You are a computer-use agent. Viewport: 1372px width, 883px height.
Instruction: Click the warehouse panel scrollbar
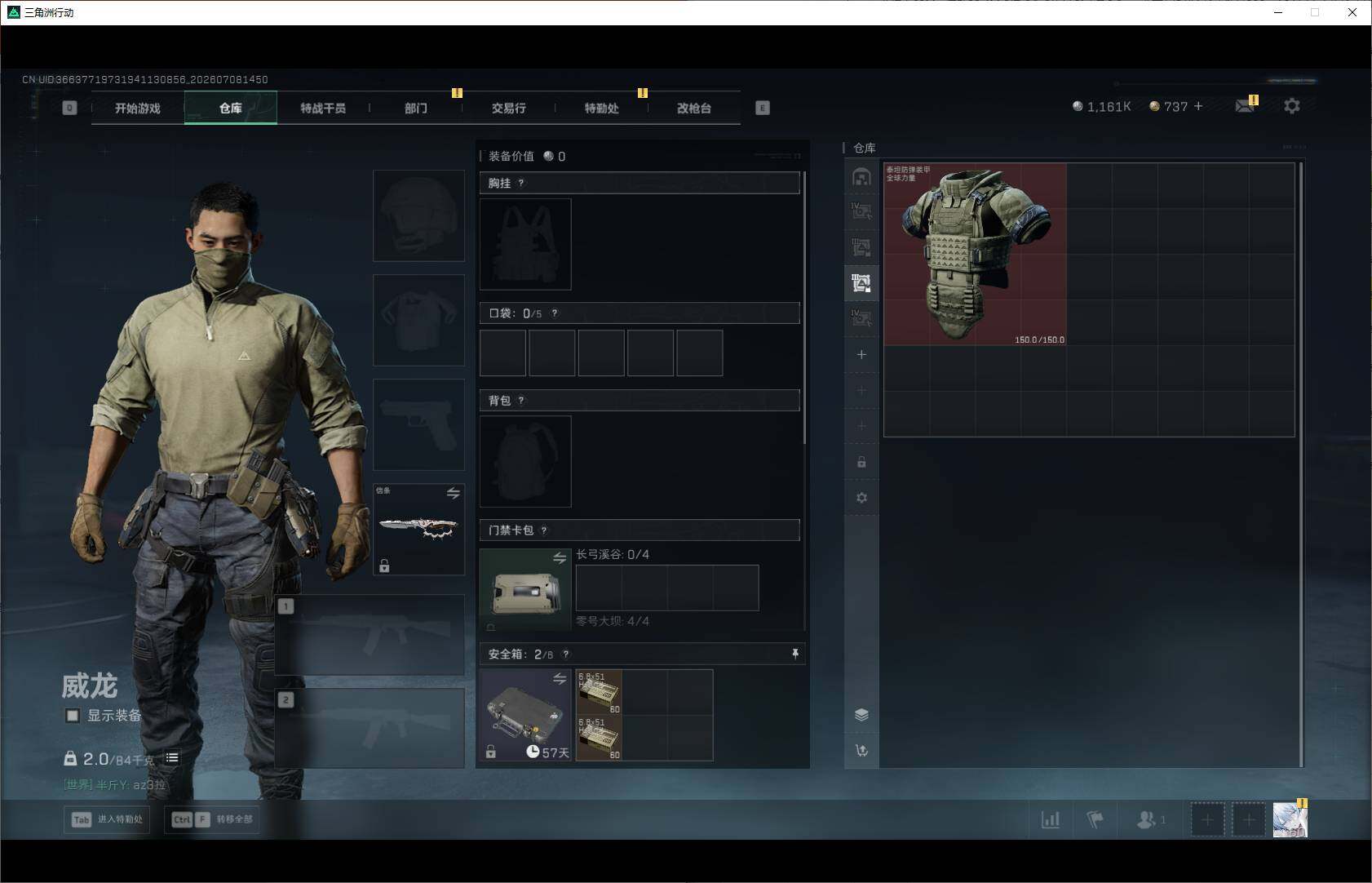click(1301, 464)
